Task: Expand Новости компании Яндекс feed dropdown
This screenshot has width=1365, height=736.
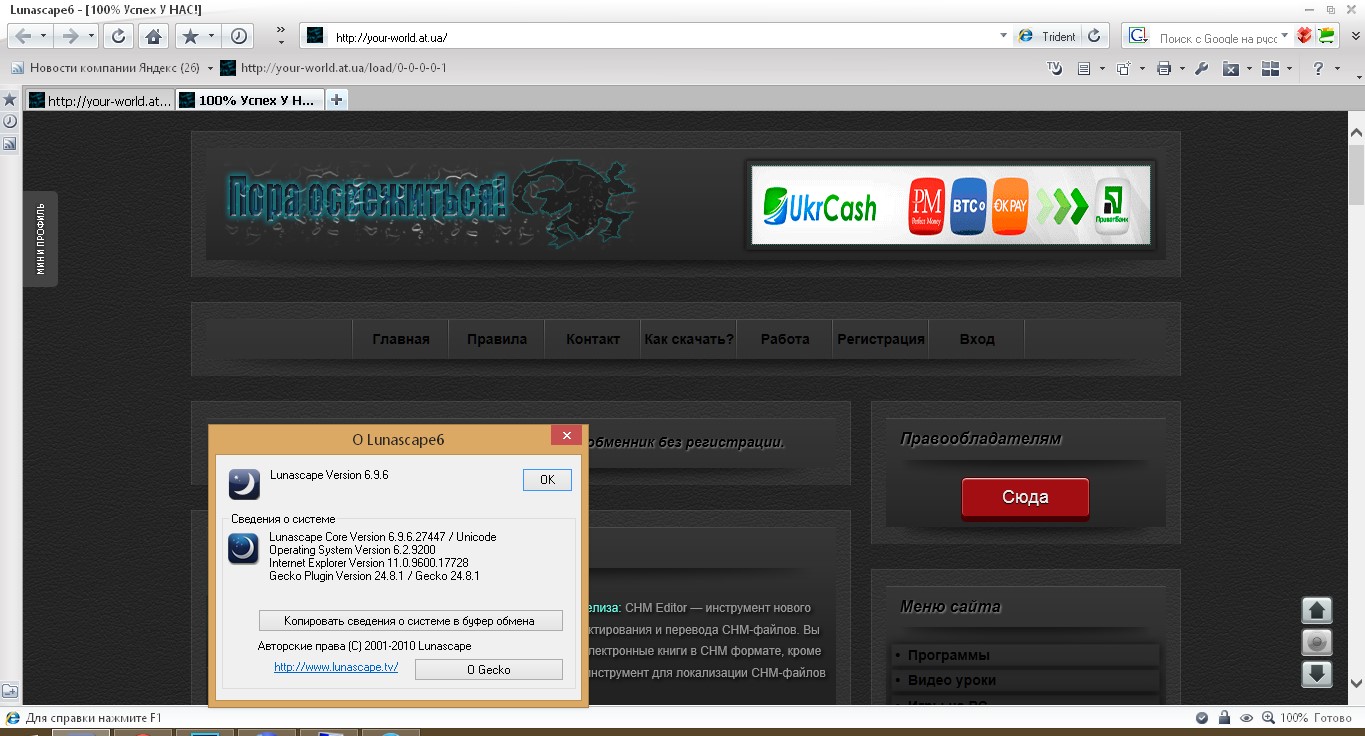Action: pyautogui.click(x=210, y=68)
